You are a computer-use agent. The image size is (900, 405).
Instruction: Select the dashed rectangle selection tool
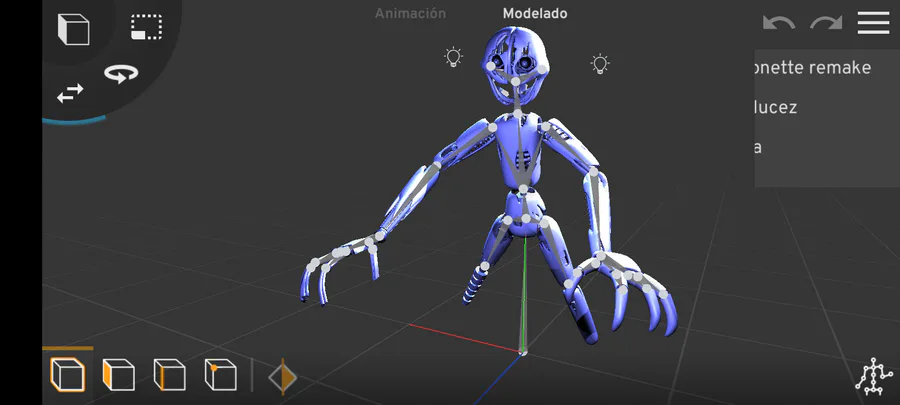pos(146,27)
